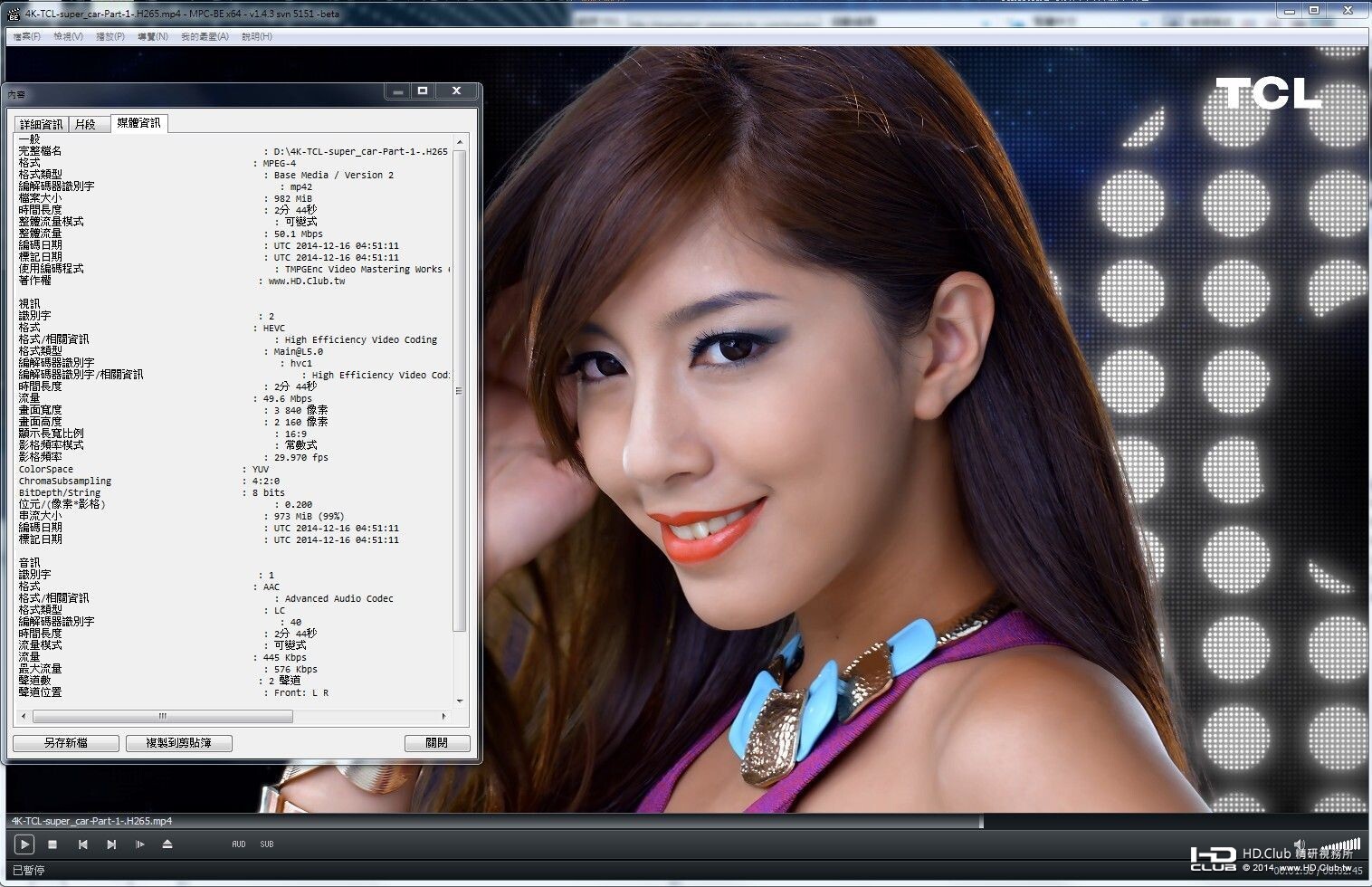Click the vertical scrollbar down arrow
Image resolution: width=1372 pixels, height=887 pixels.
coord(460,701)
